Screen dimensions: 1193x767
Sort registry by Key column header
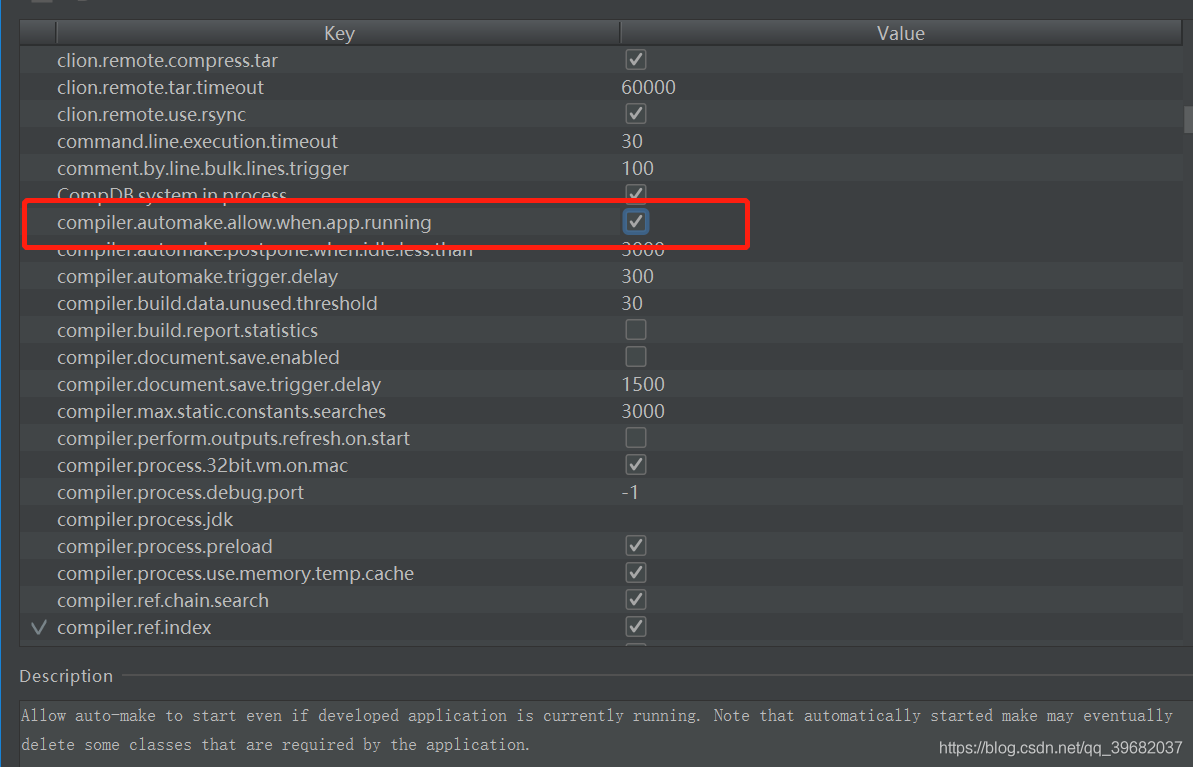point(339,34)
